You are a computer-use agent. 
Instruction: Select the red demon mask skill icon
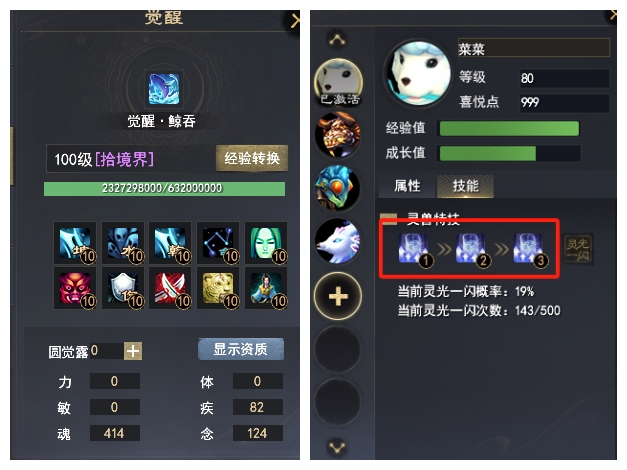pyautogui.click(x=75, y=288)
